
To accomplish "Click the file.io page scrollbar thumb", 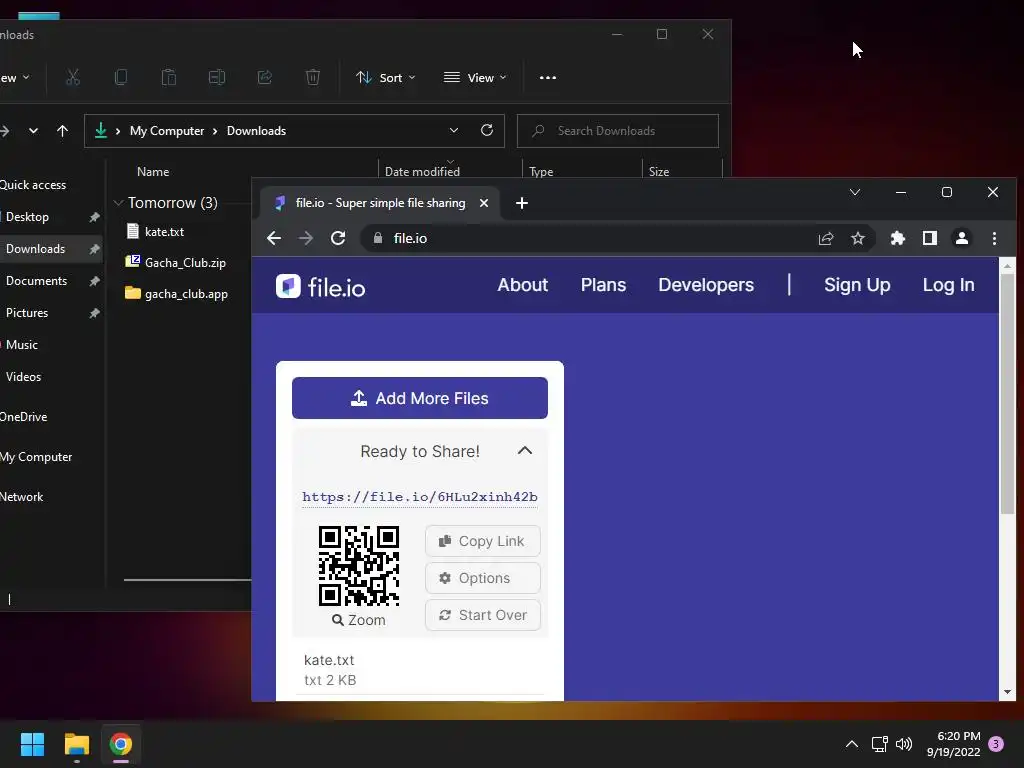I will (x=1007, y=393).
